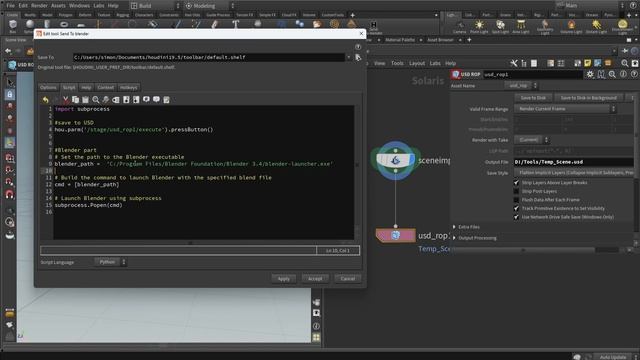Click the help icon in Edit Tool dialog

358,47
